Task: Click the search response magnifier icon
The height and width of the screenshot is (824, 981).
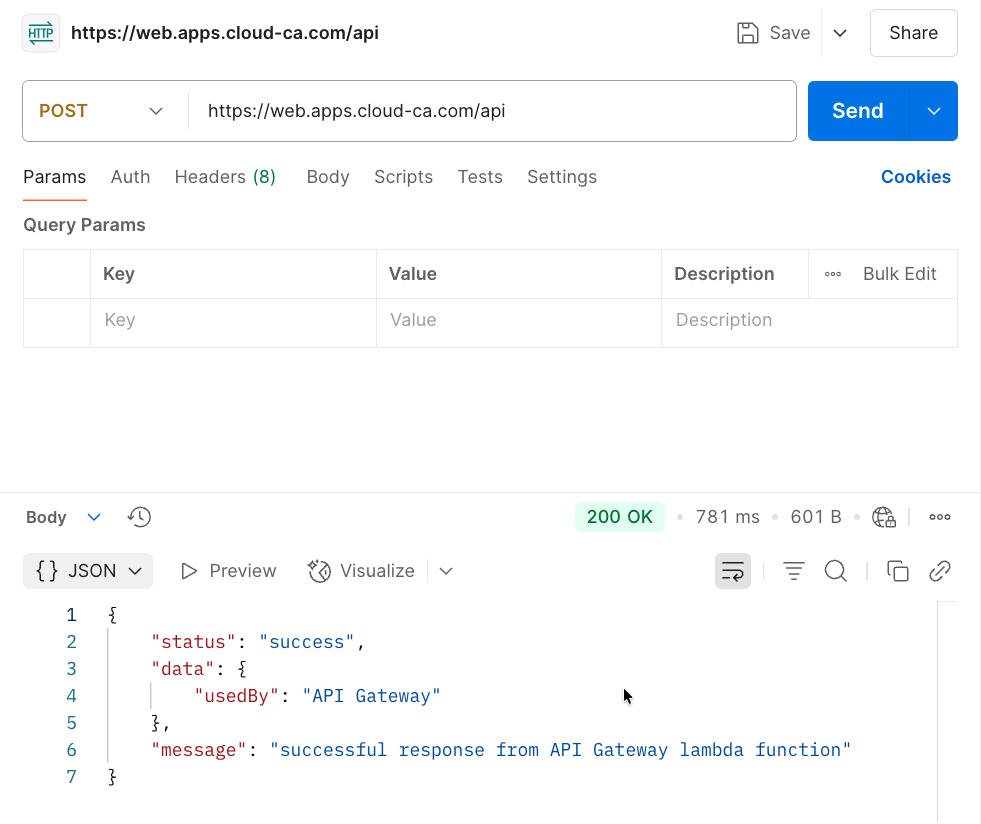Action: (x=835, y=571)
